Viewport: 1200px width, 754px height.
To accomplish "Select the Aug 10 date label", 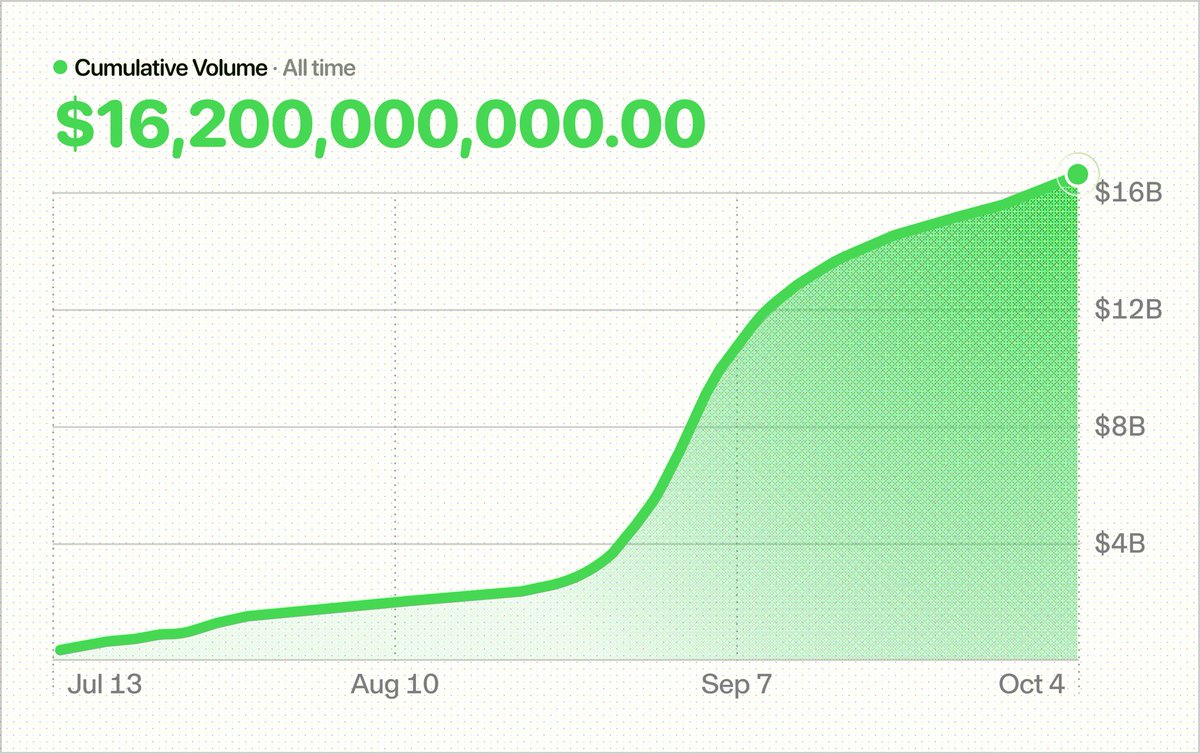I will pos(395,685).
